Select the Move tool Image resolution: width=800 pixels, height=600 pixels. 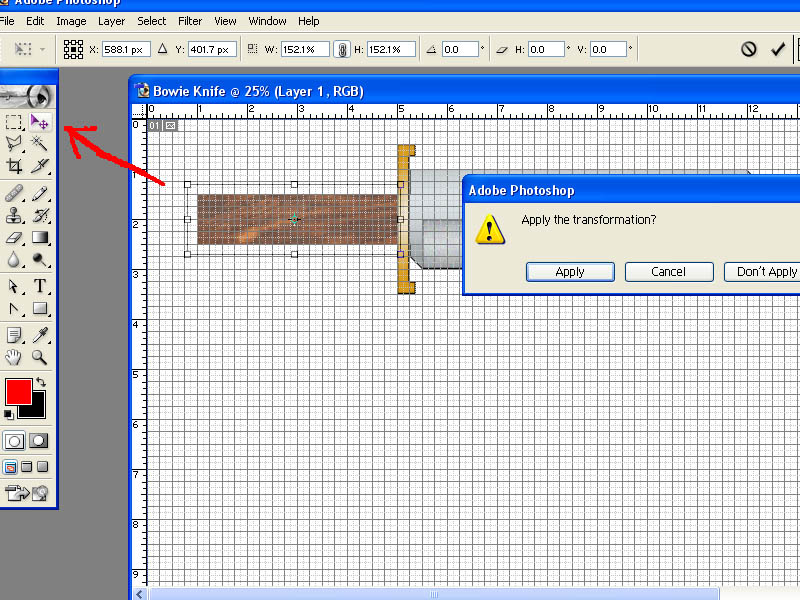(x=39, y=122)
